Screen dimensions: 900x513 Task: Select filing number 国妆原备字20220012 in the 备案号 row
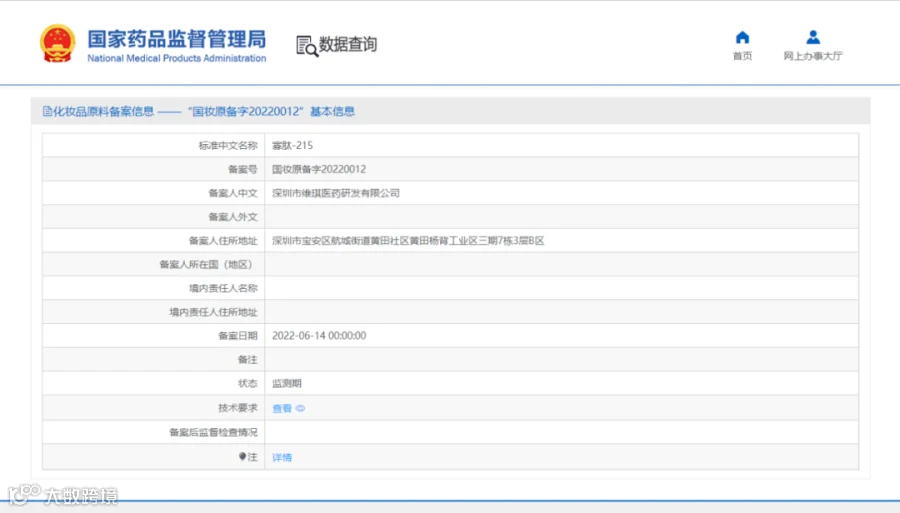point(319,169)
